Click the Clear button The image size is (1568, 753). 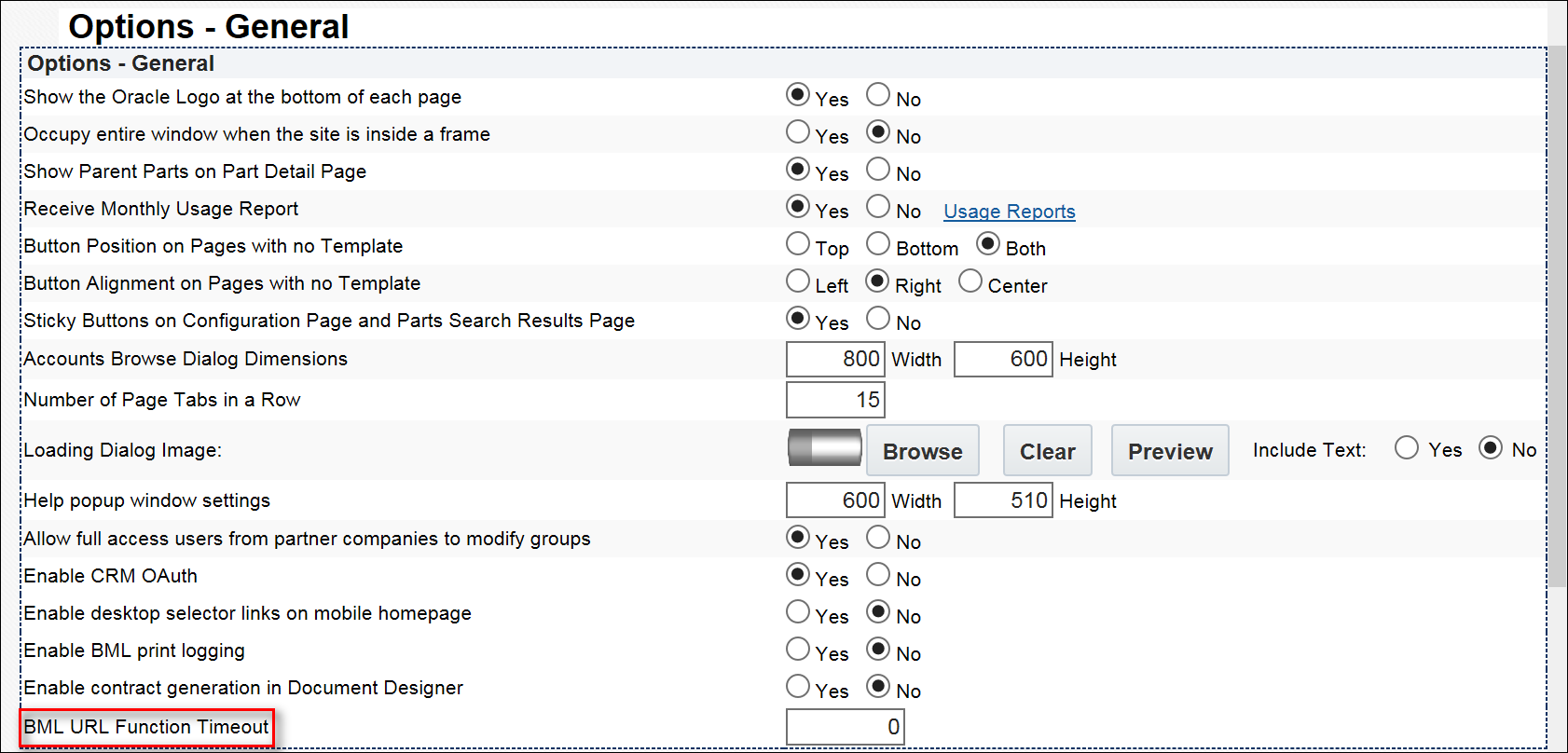(x=1047, y=451)
